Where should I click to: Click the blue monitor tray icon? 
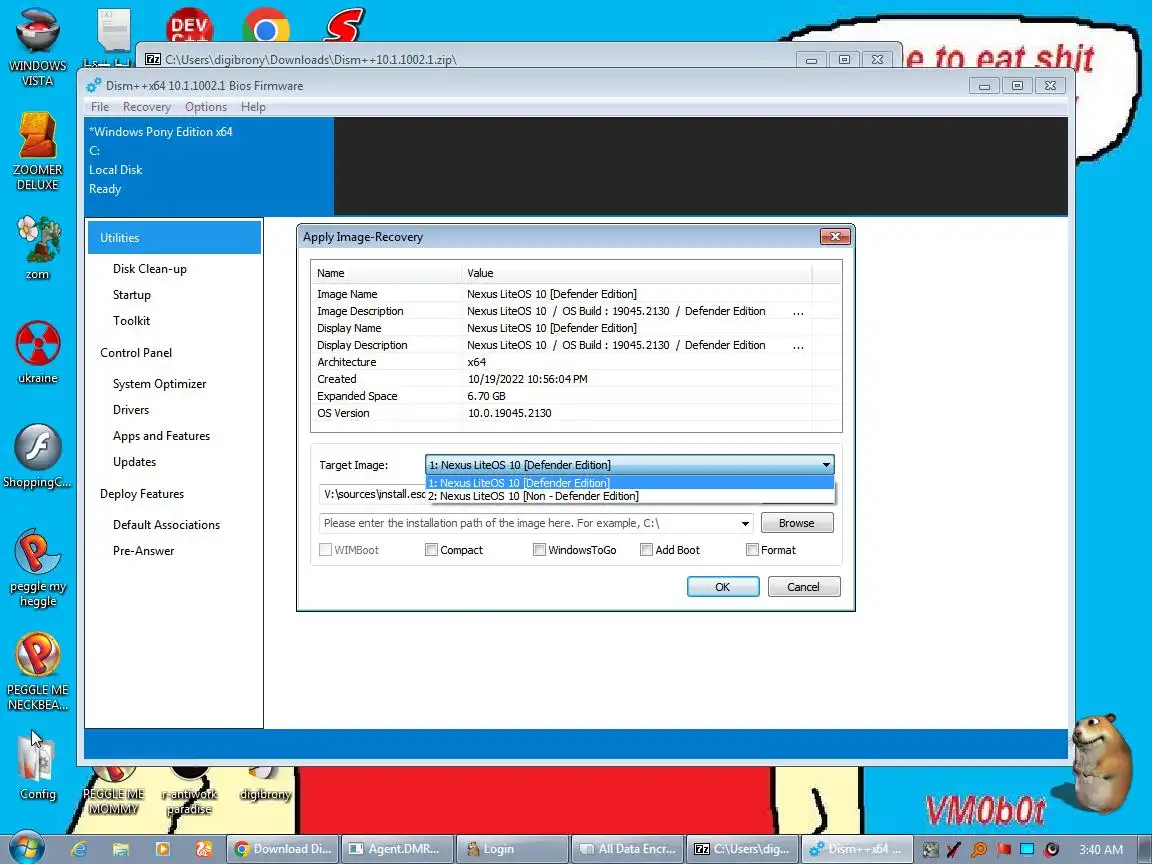[1027, 849]
